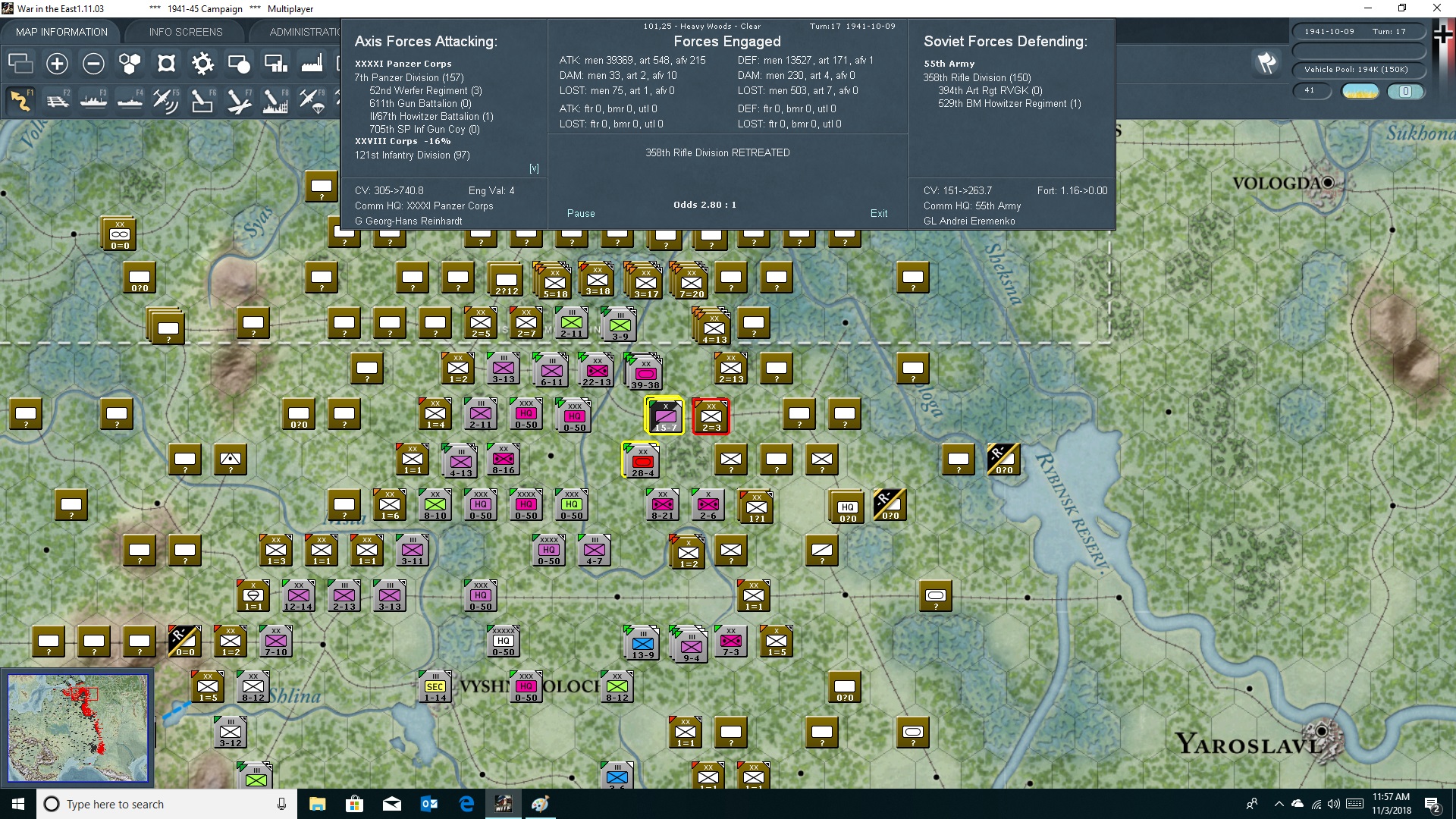
Task: Click the teal 0 indicator pill
Action: pyautogui.click(x=1405, y=91)
